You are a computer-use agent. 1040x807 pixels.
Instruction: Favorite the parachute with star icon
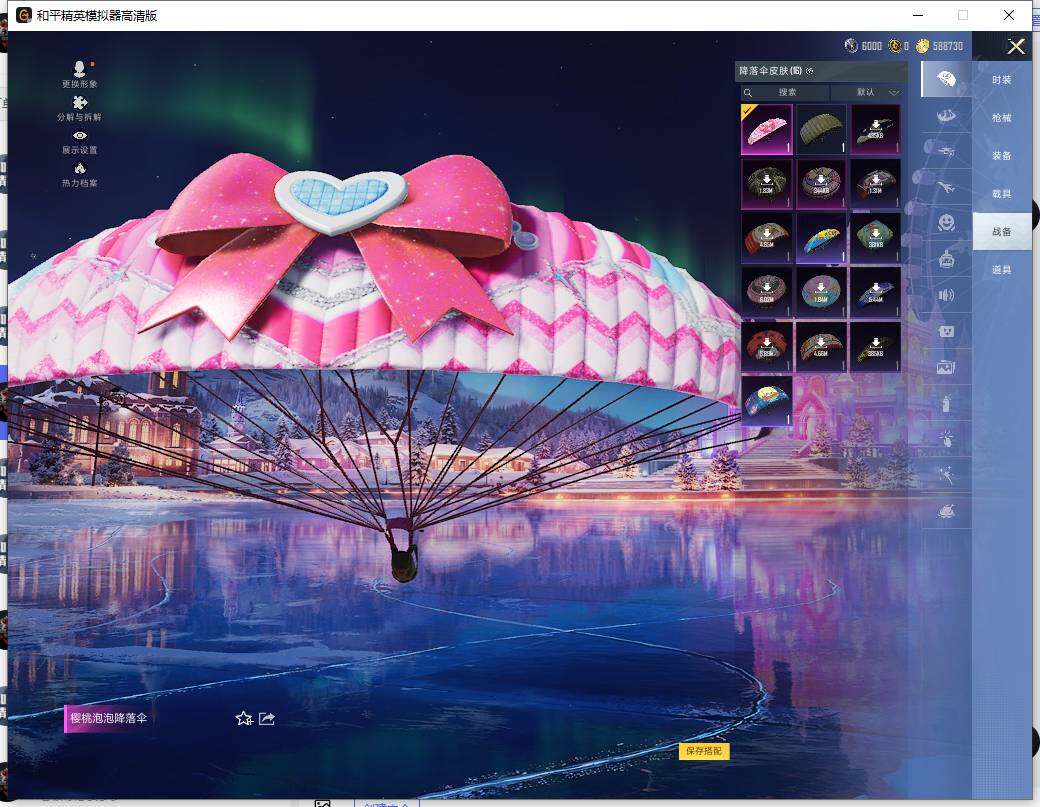click(x=243, y=718)
